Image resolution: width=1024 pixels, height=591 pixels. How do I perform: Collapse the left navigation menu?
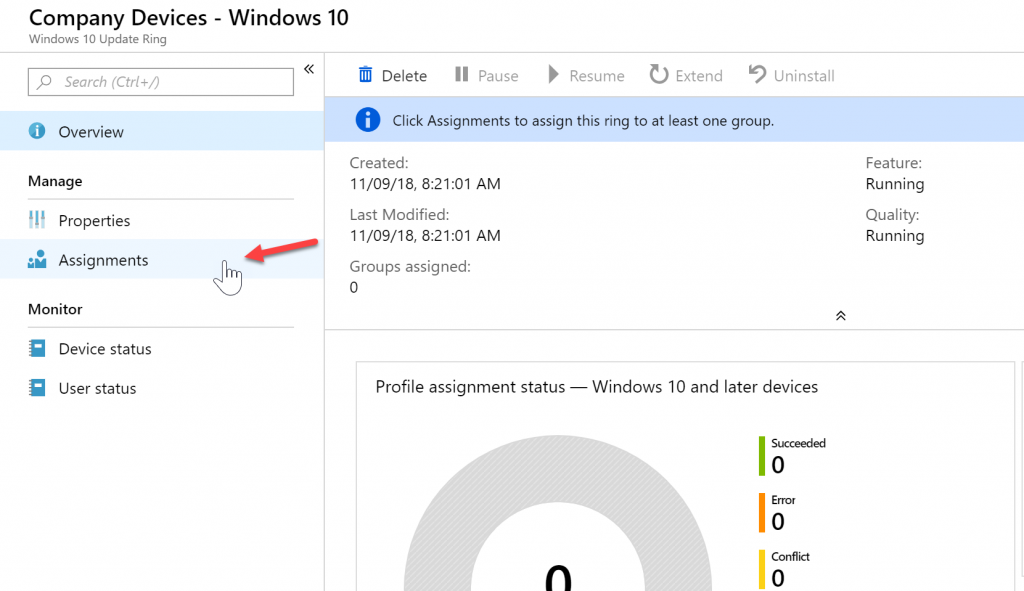pyautogui.click(x=309, y=69)
